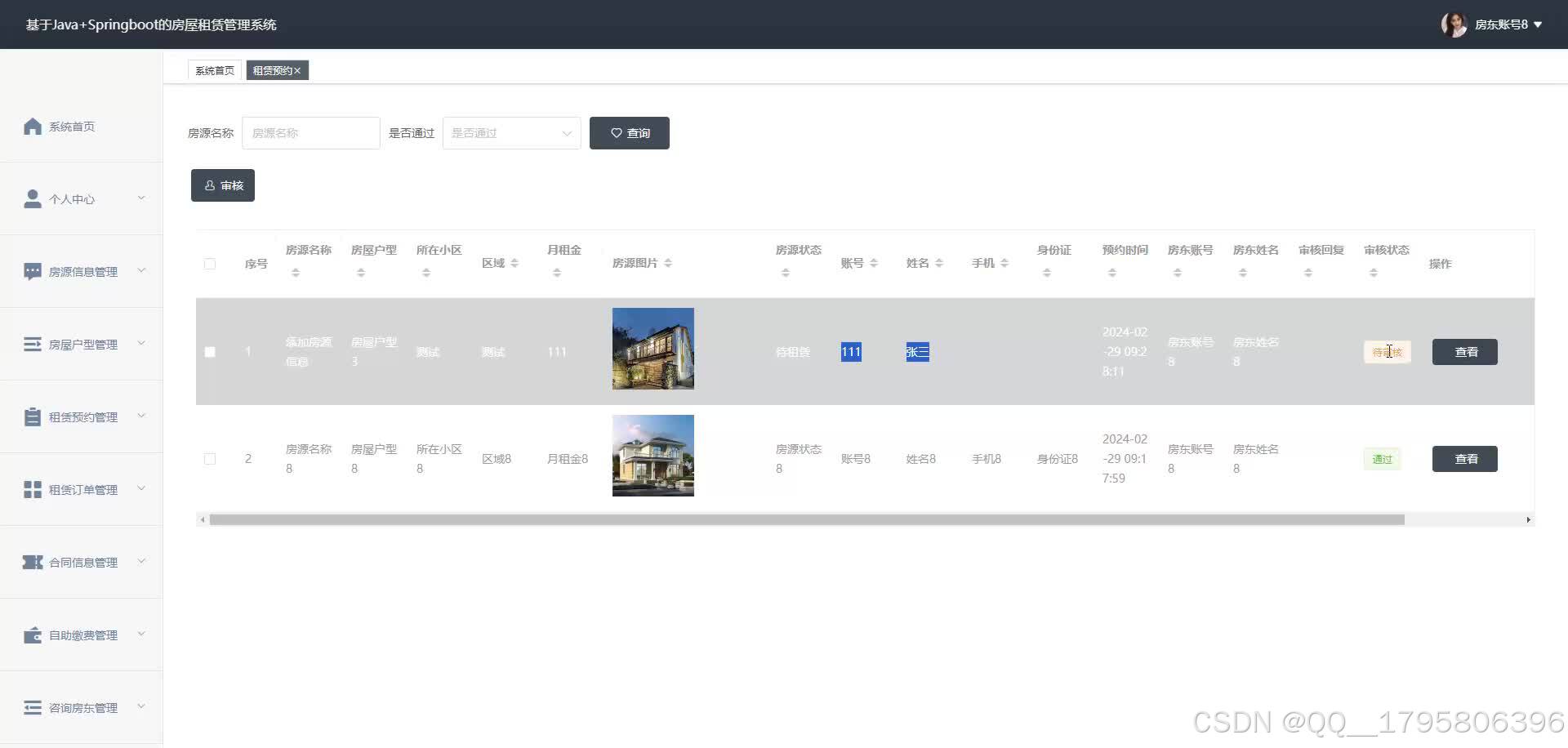
Task: Expand the 租赁订单管理 sidebar chevron
Action: [141, 488]
